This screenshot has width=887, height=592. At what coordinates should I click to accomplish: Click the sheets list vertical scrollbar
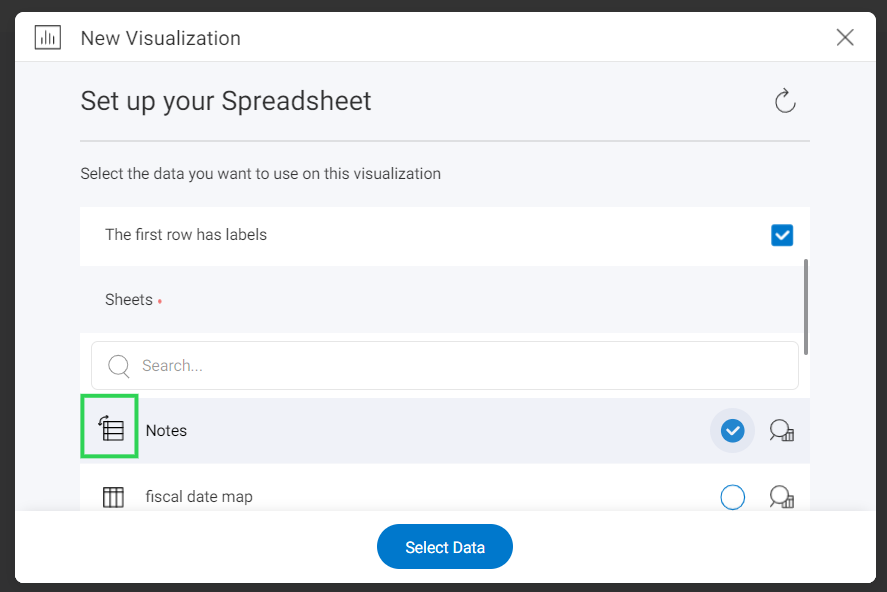pos(806,307)
